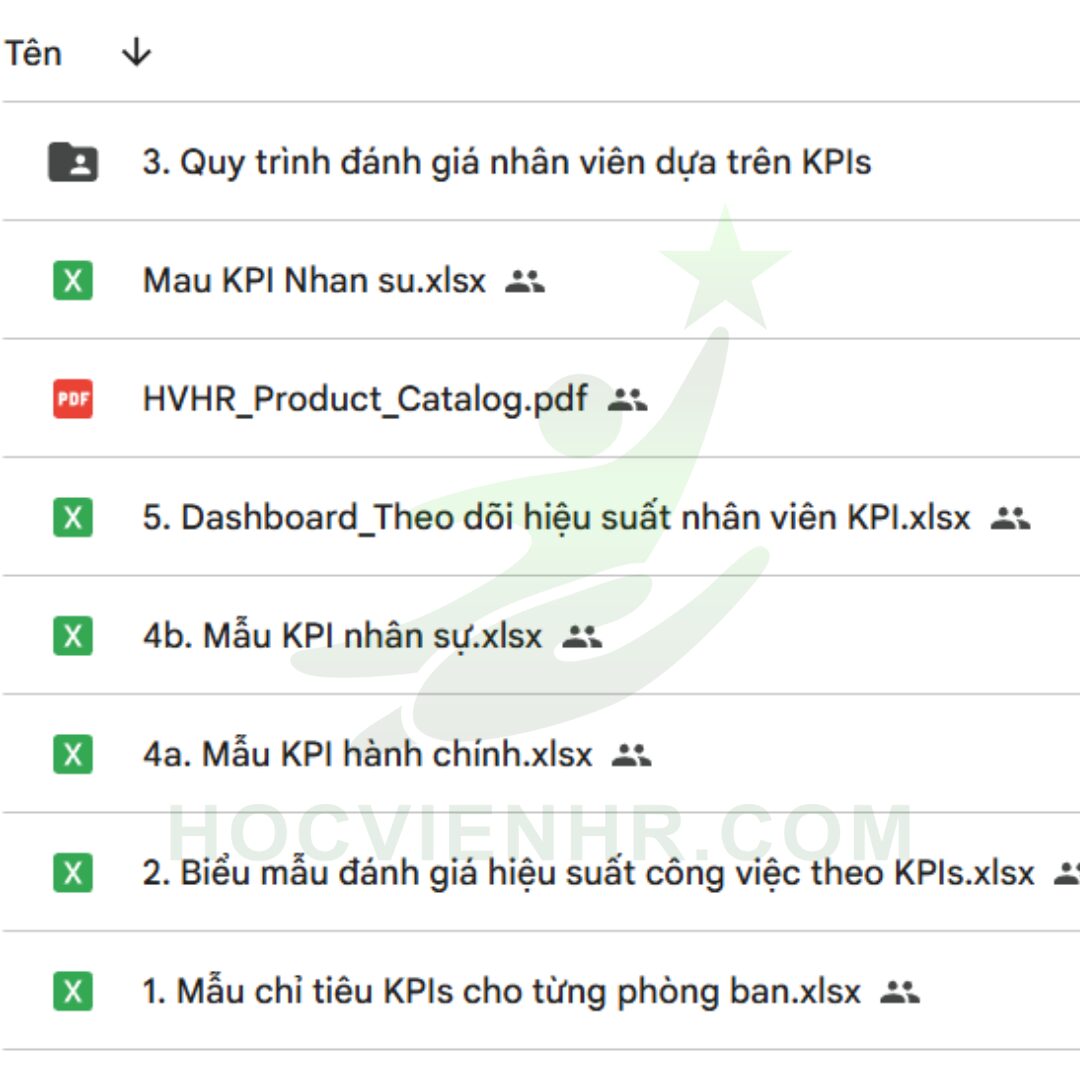Click the PDF icon of HVHR_Product_Catalog

click(x=73, y=399)
